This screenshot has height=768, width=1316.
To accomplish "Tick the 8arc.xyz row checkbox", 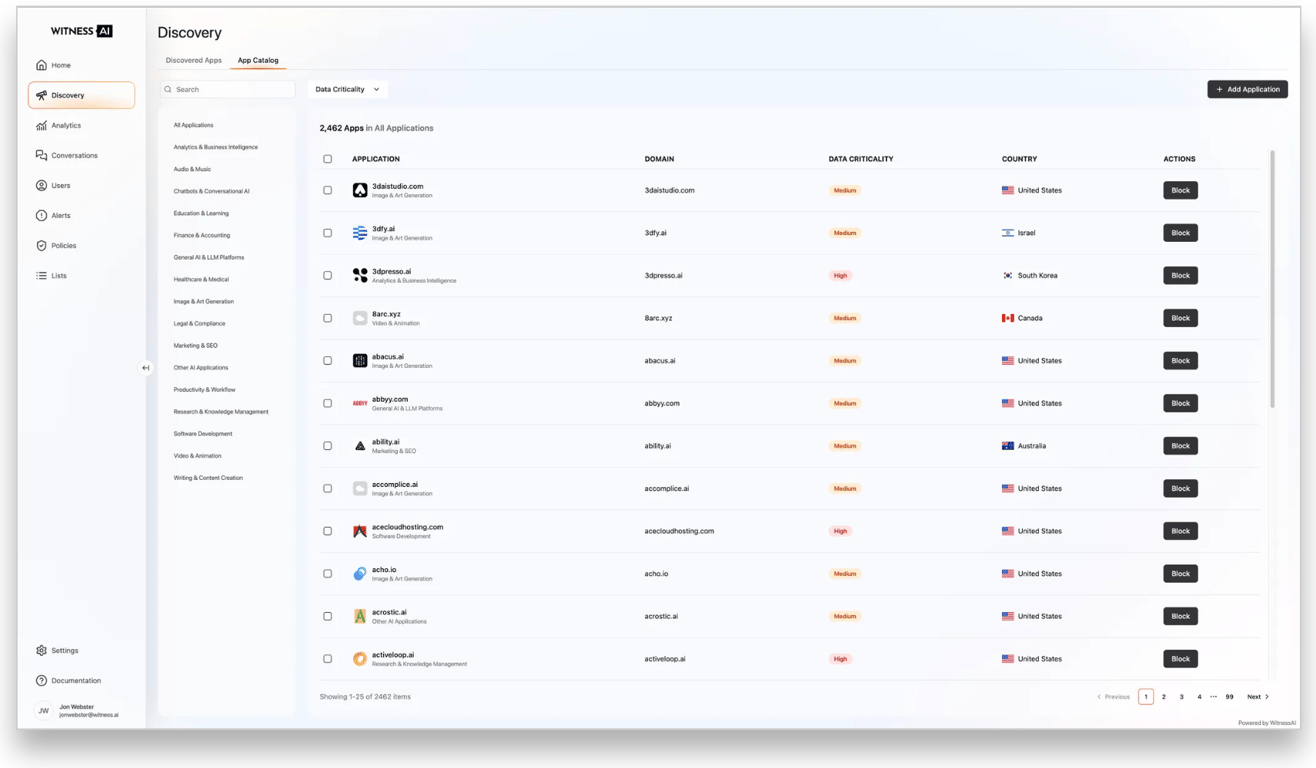I will coord(327,318).
